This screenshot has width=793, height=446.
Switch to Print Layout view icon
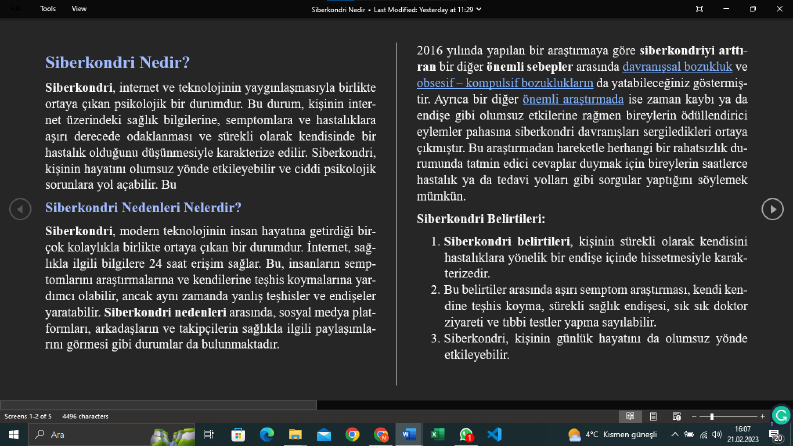tap(653, 416)
